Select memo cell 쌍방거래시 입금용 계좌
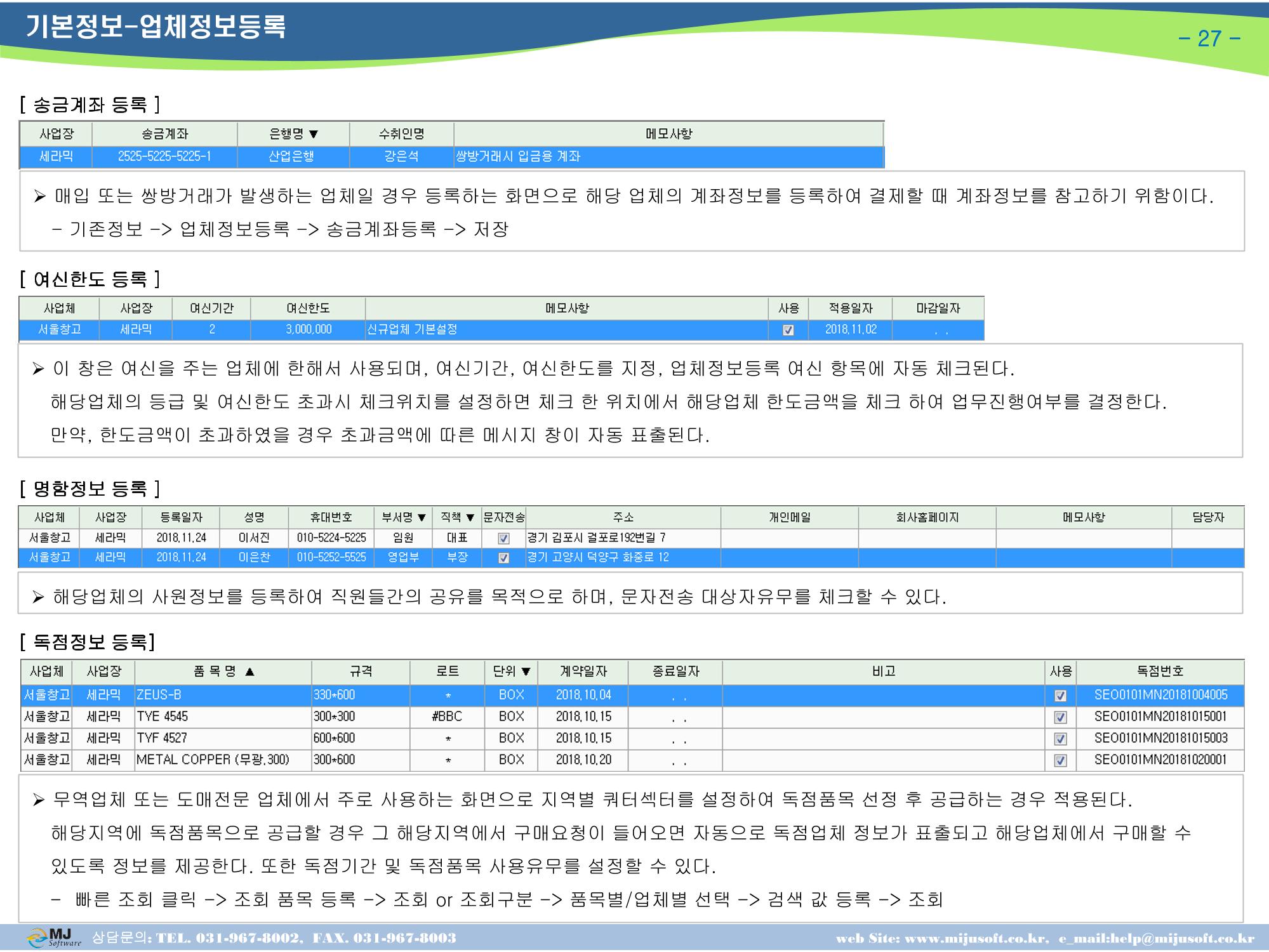Image resolution: width=1269 pixels, height=952 pixels. 668,157
